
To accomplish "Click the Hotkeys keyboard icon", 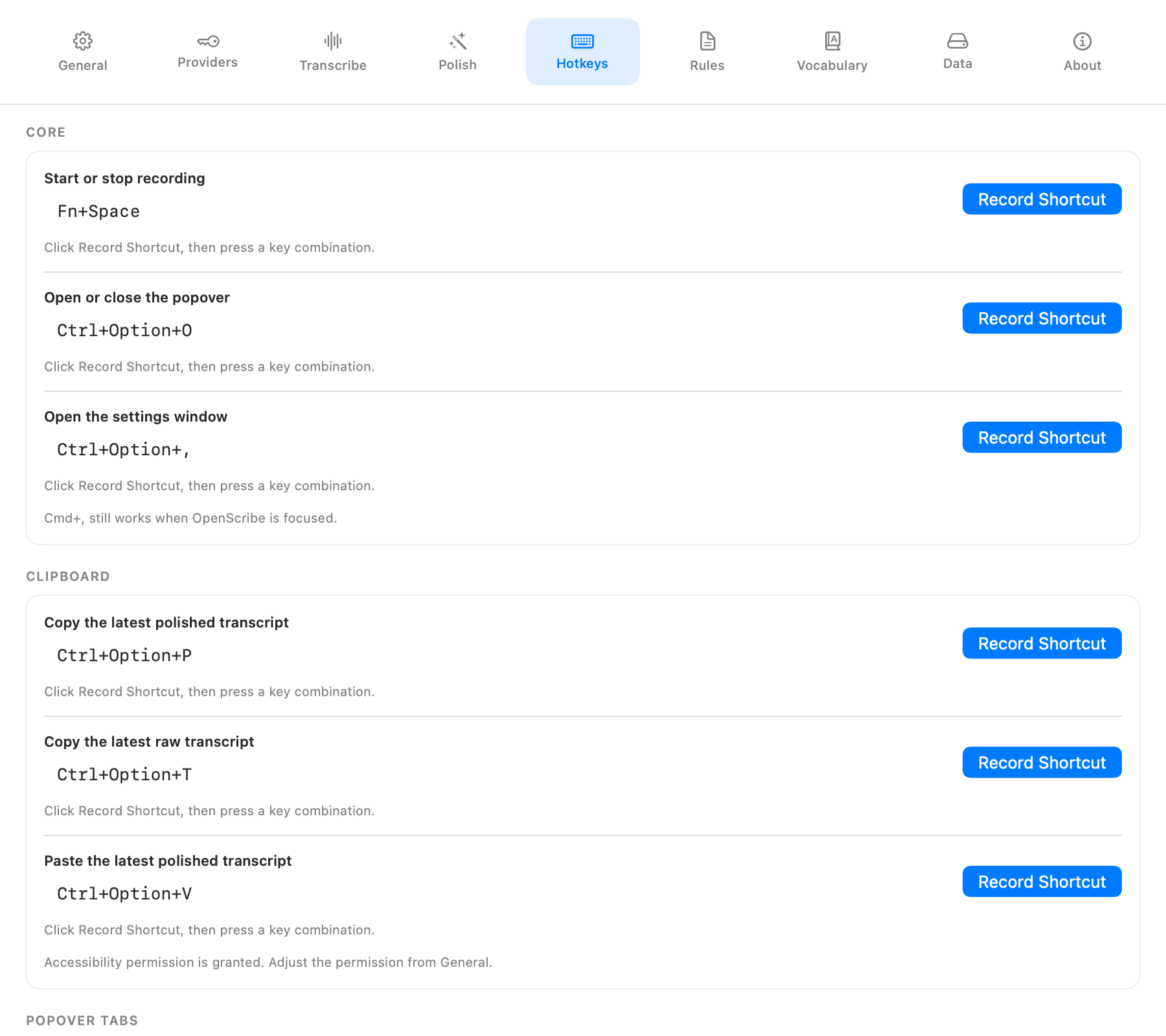I will click(x=582, y=41).
